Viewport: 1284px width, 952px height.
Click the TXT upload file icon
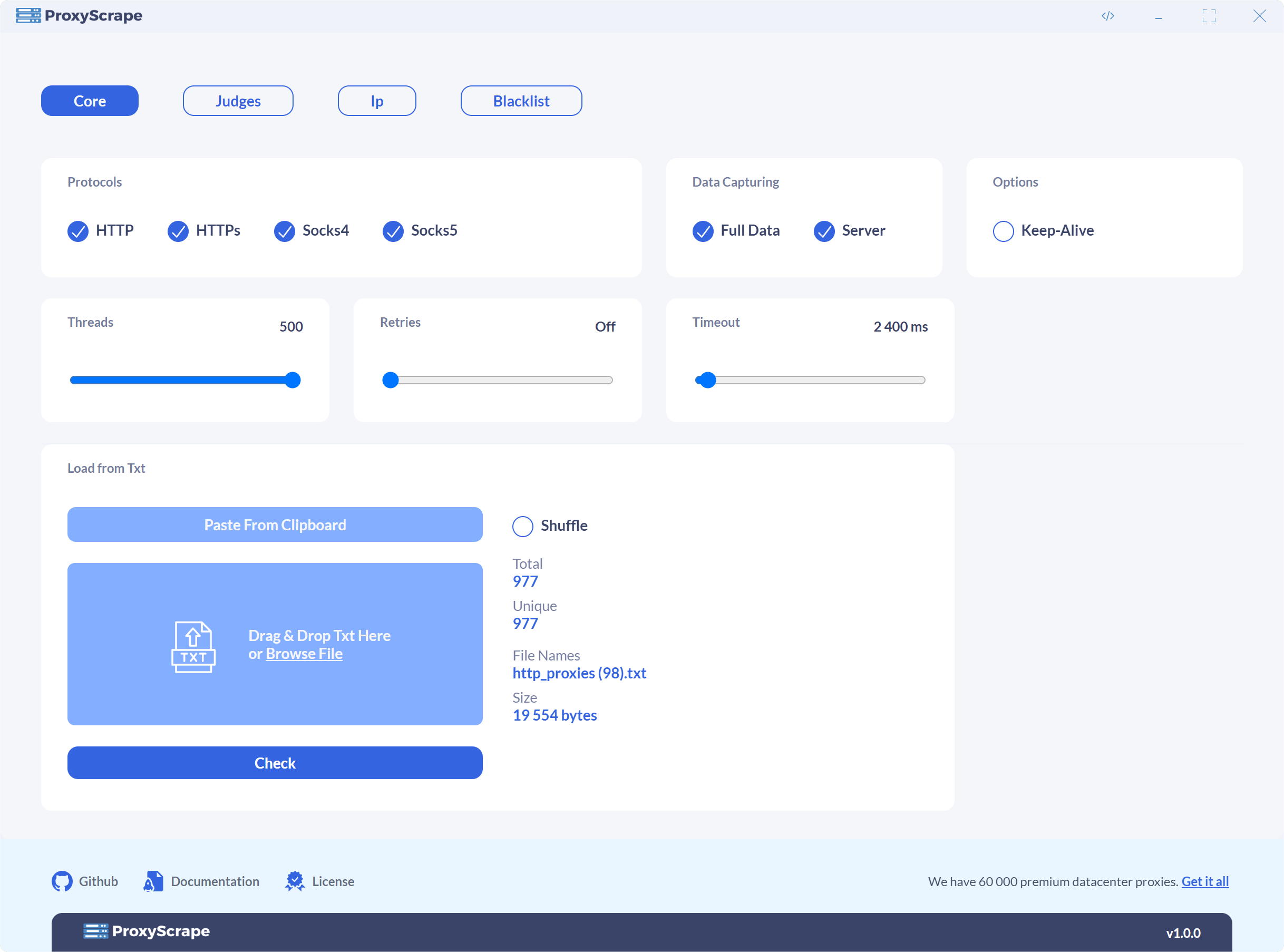[193, 647]
